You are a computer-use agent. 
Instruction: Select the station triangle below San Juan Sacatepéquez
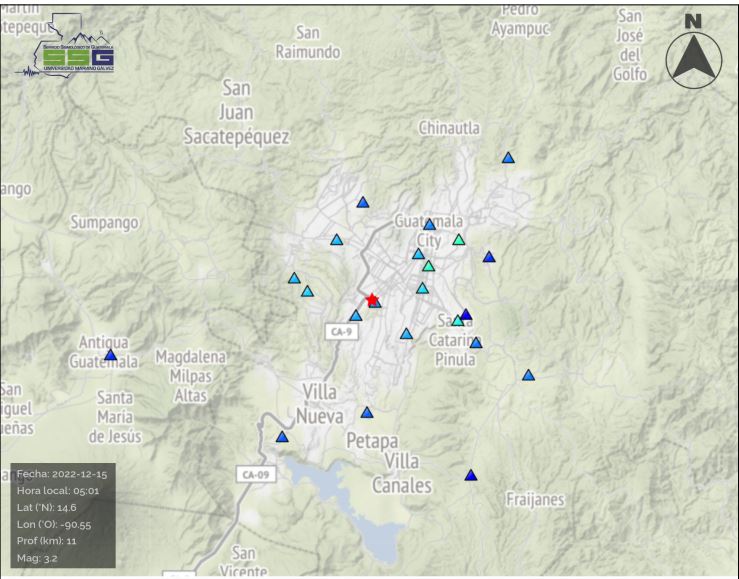tap(363, 202)
